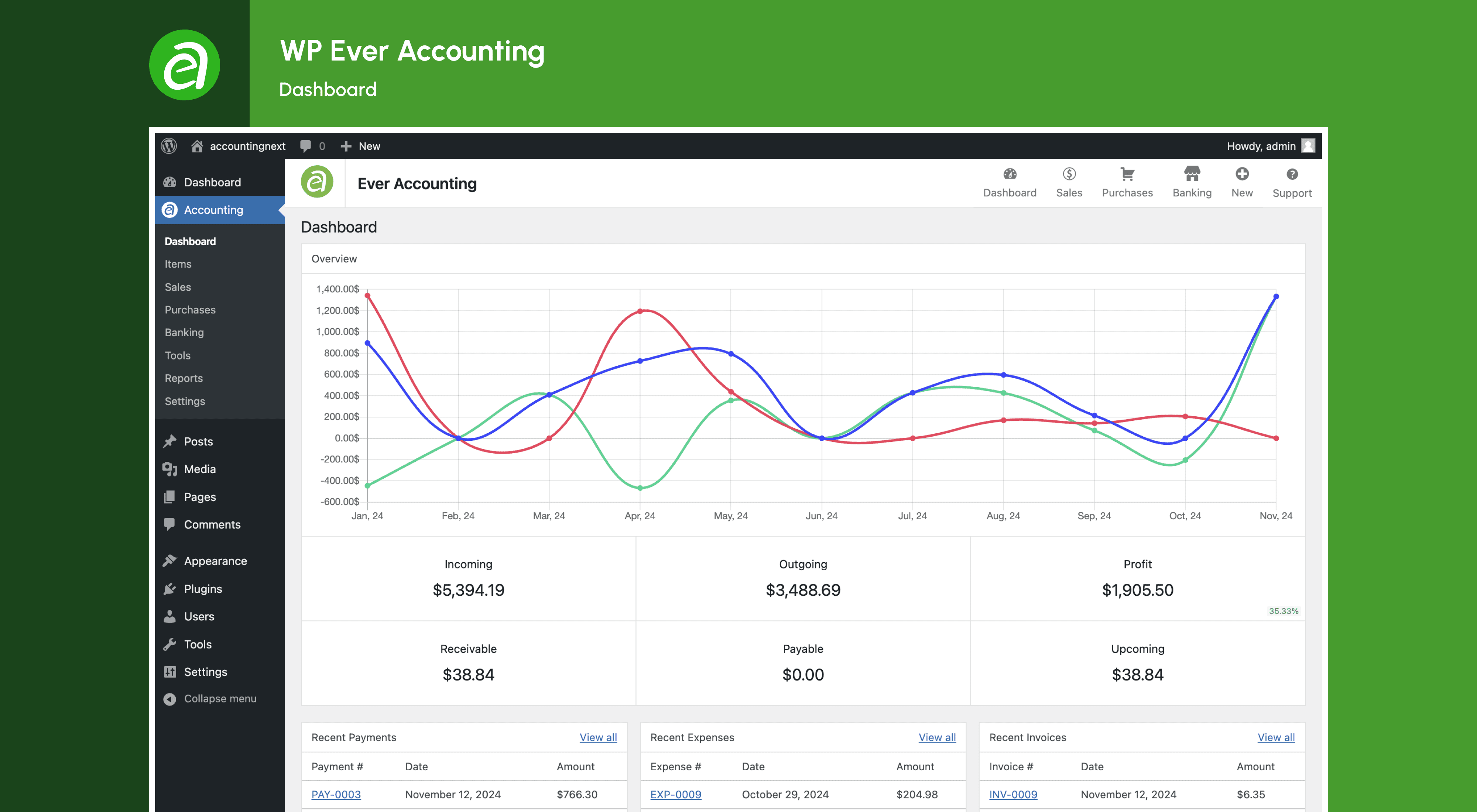This screenshot has height=812, width=1477.
Task: Click red data point at Apr, 24
Action: point(640,311)
